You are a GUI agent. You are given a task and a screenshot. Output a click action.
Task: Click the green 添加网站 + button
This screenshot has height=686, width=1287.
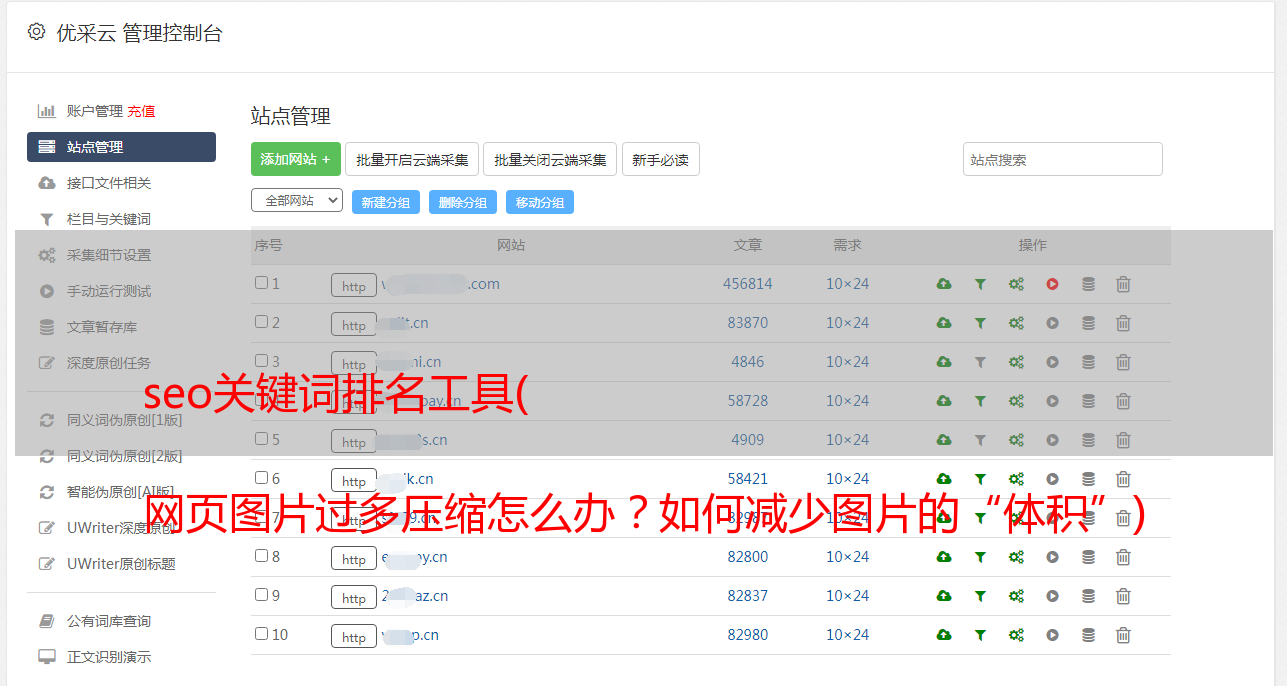(296, 159)
